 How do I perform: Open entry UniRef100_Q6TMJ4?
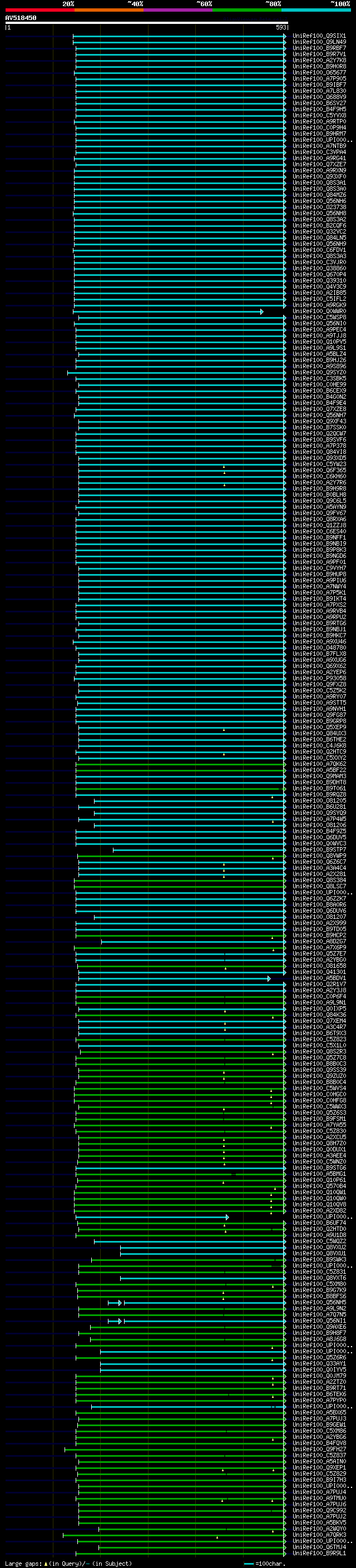319,1547
